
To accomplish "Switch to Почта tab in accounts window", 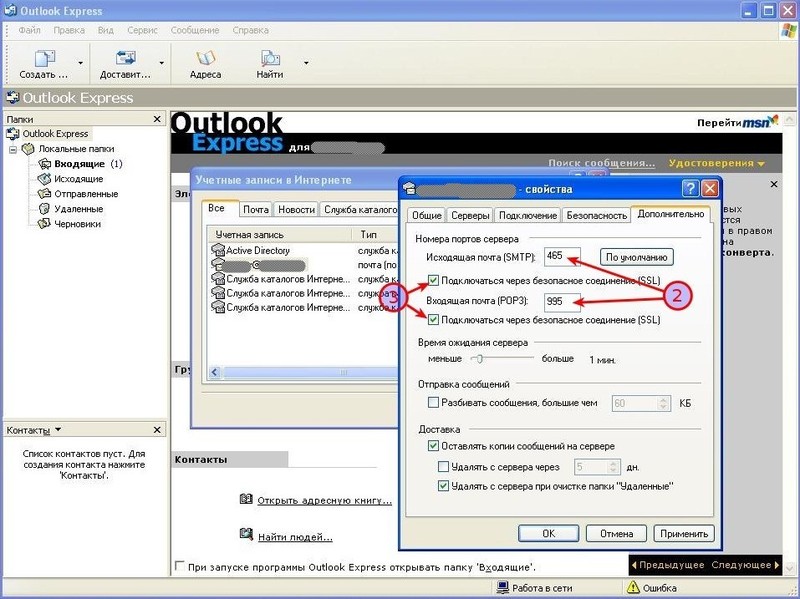I will 256,210.
